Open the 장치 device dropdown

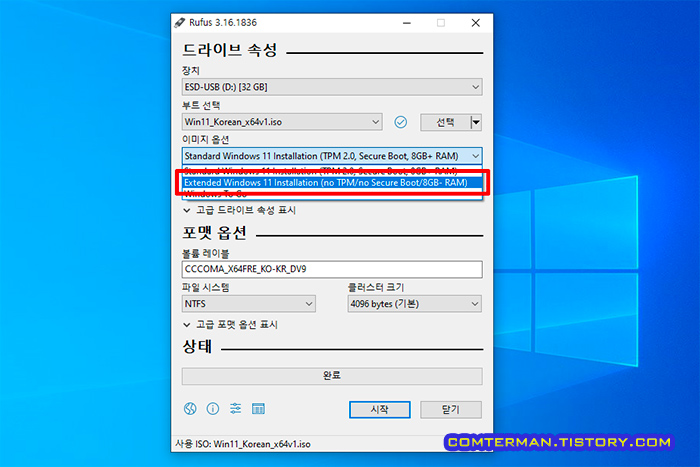tap(332, 87)
